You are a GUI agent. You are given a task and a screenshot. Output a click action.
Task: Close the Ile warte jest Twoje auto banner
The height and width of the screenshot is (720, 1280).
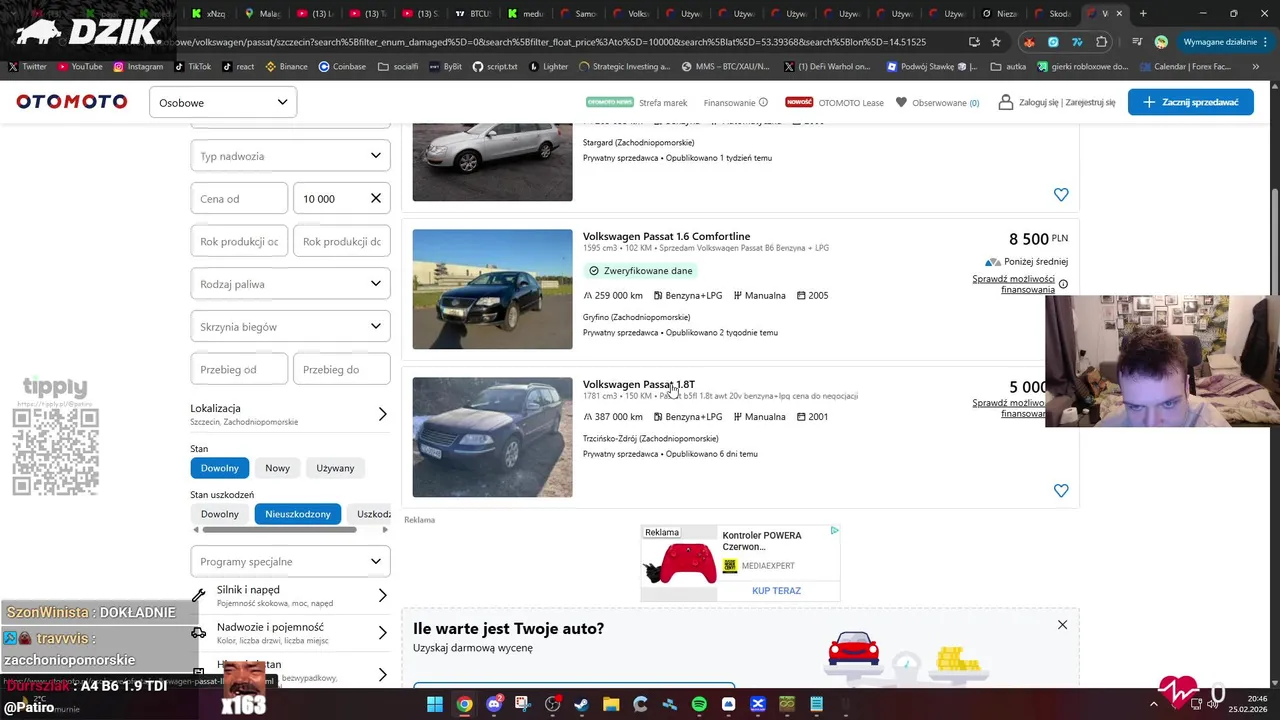(x=1062, y=625)
